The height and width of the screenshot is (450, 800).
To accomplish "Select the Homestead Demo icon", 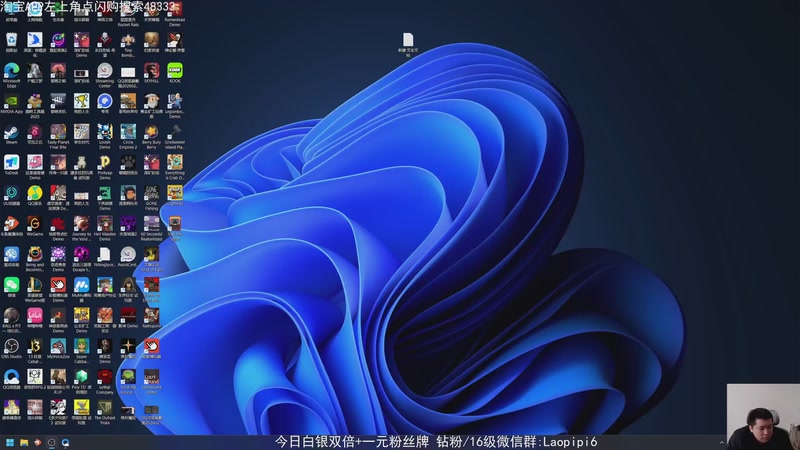I will click(x=174, y=15).
